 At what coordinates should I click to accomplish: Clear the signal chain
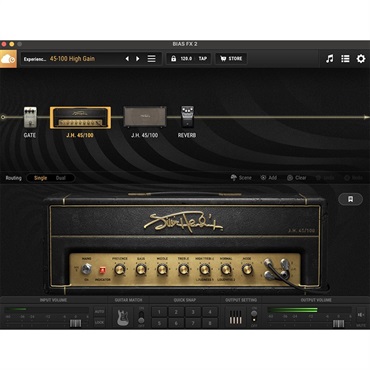[297, 178]
